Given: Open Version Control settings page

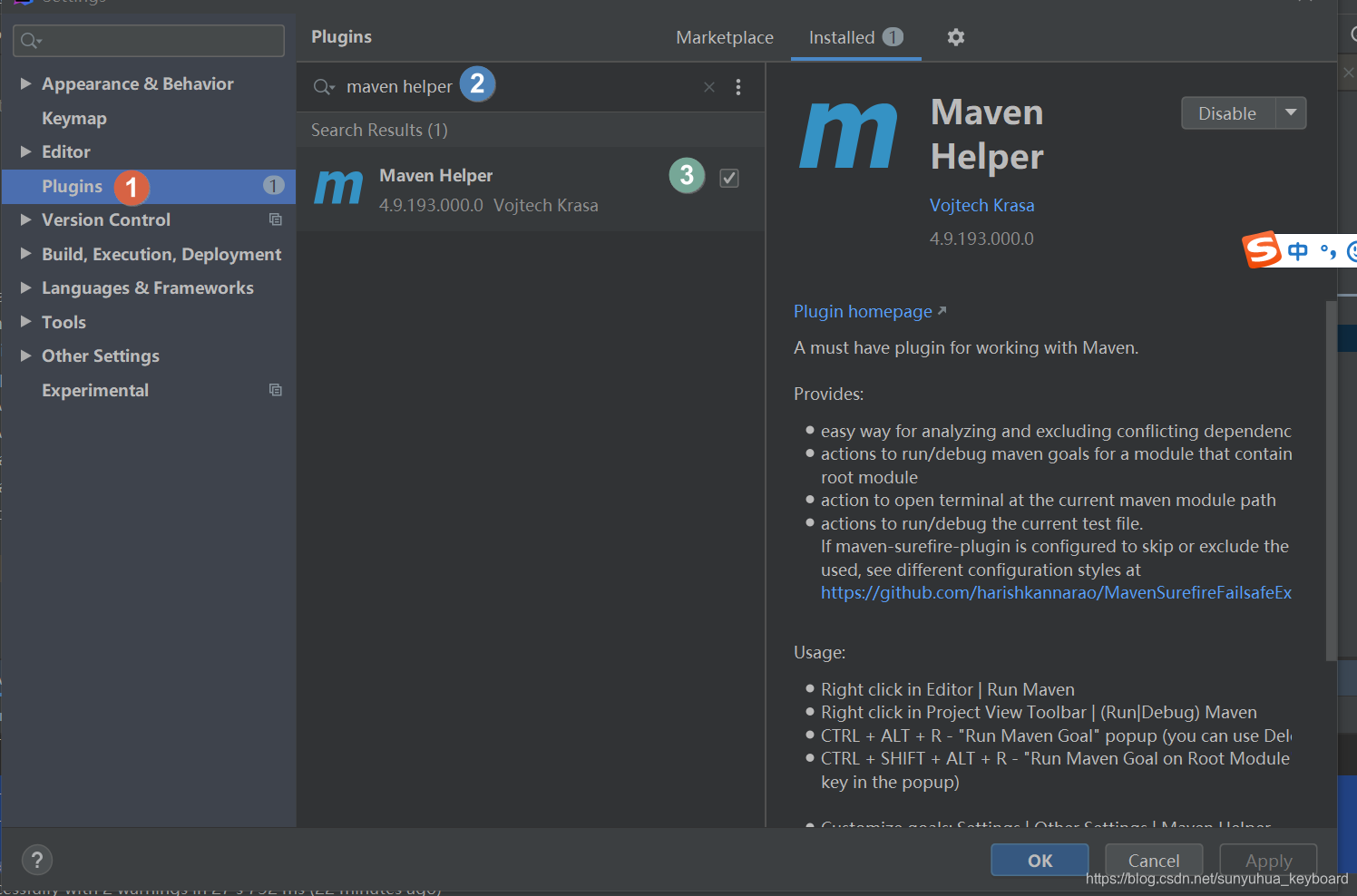Looking at the screenshot, I should click(106, 219).
